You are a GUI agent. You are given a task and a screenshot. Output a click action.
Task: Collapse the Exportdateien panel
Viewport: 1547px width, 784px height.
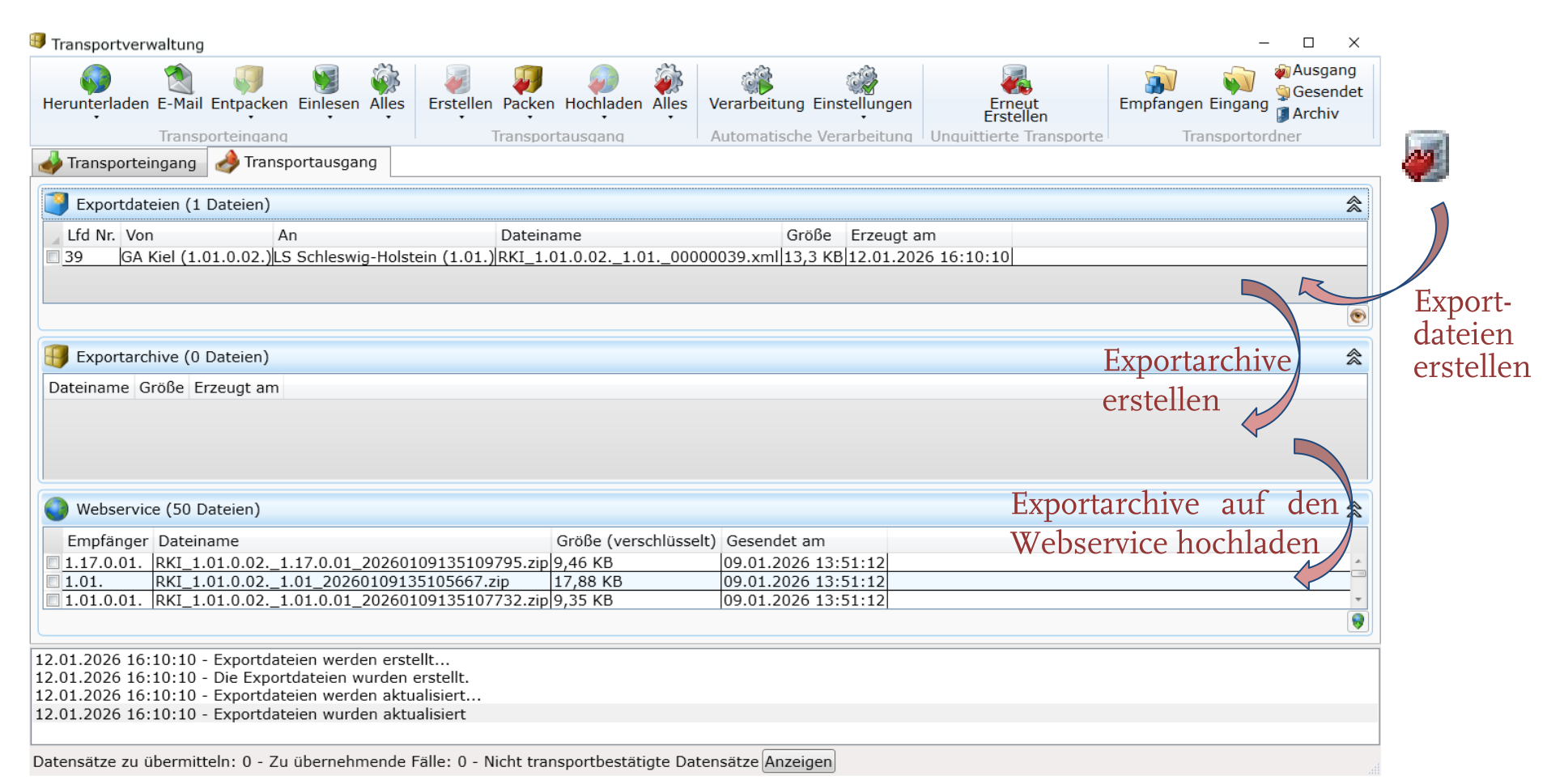pos(1354,205)
